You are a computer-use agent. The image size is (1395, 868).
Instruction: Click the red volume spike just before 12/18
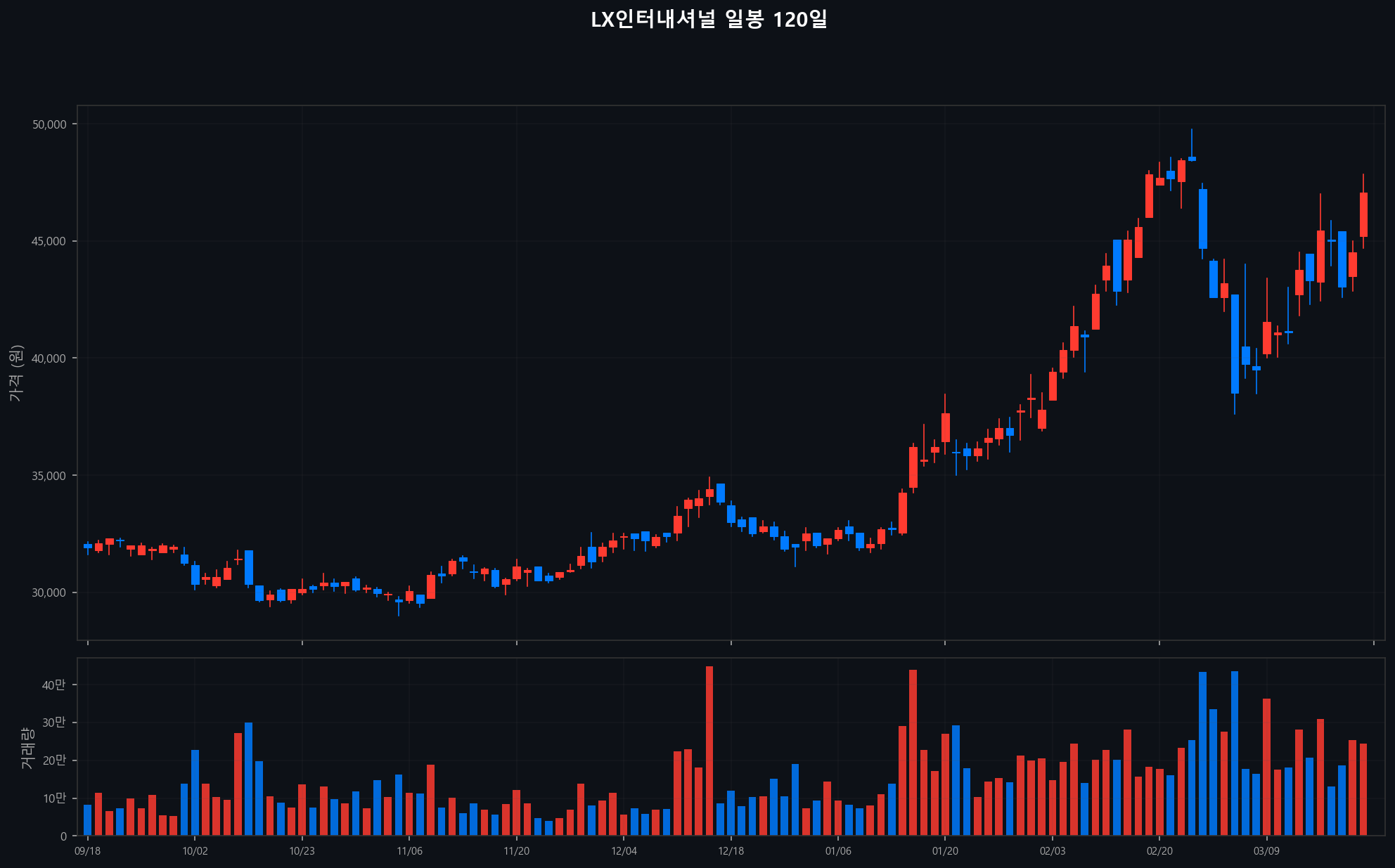[709, 750]
